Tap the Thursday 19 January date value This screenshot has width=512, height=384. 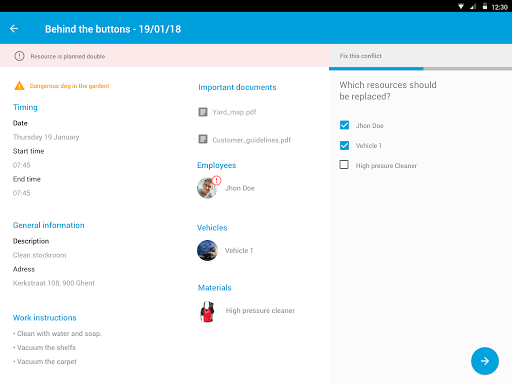pos(46,137)
